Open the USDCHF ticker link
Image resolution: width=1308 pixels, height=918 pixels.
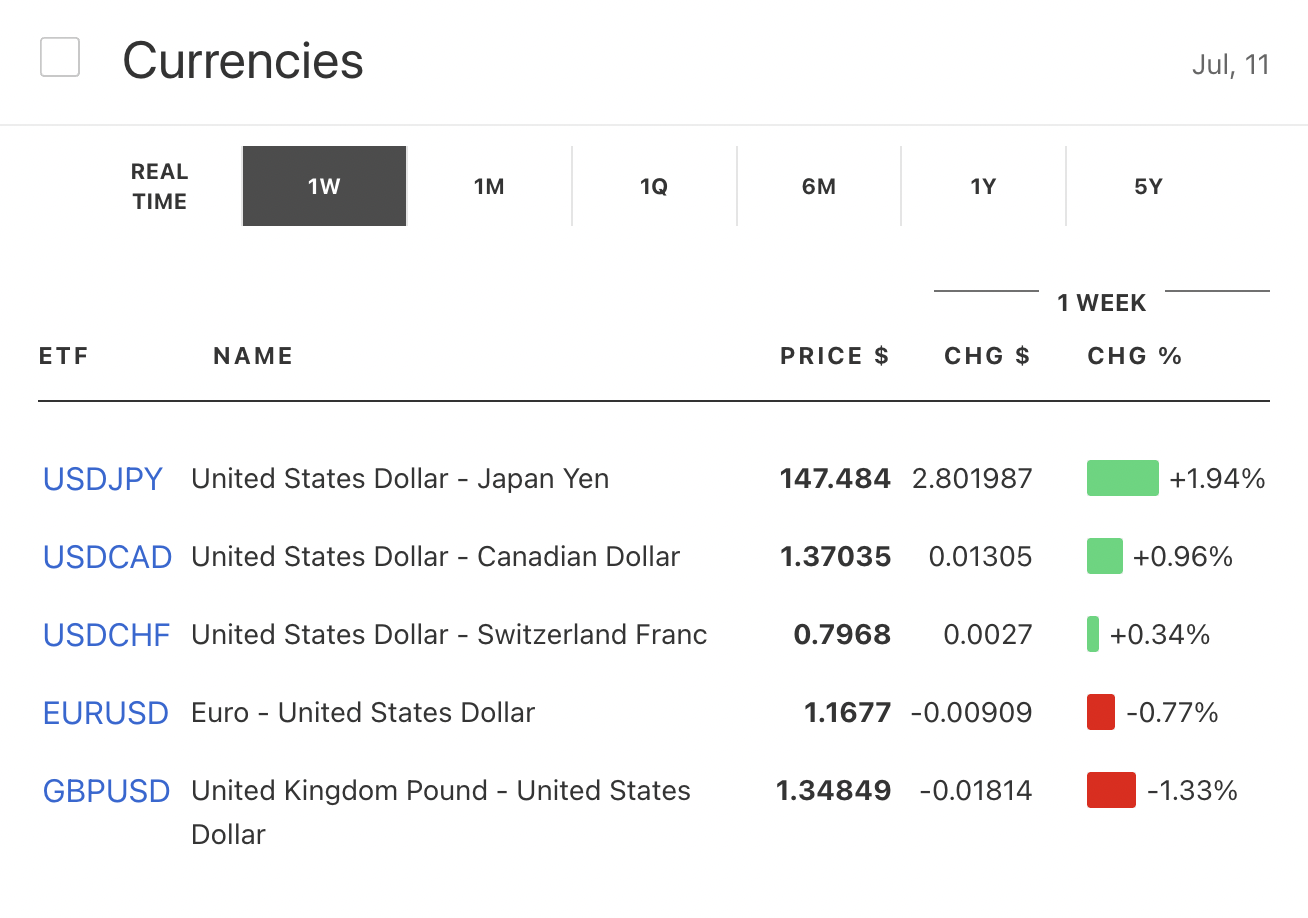pyautogui.click(x=107, y=635)
